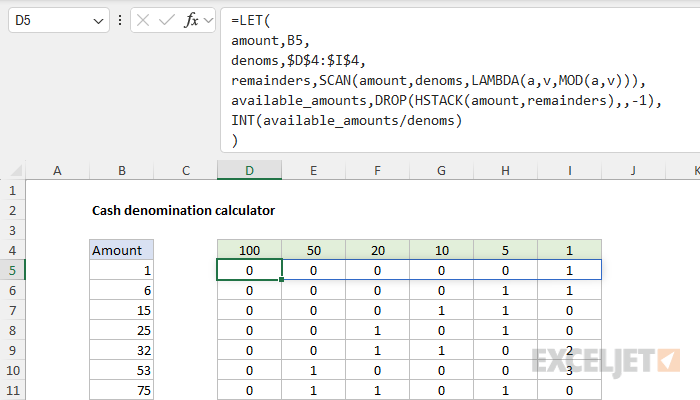This screenshot has width=700, height=400.
Task: Select column E header
Action: pos(313,171)
